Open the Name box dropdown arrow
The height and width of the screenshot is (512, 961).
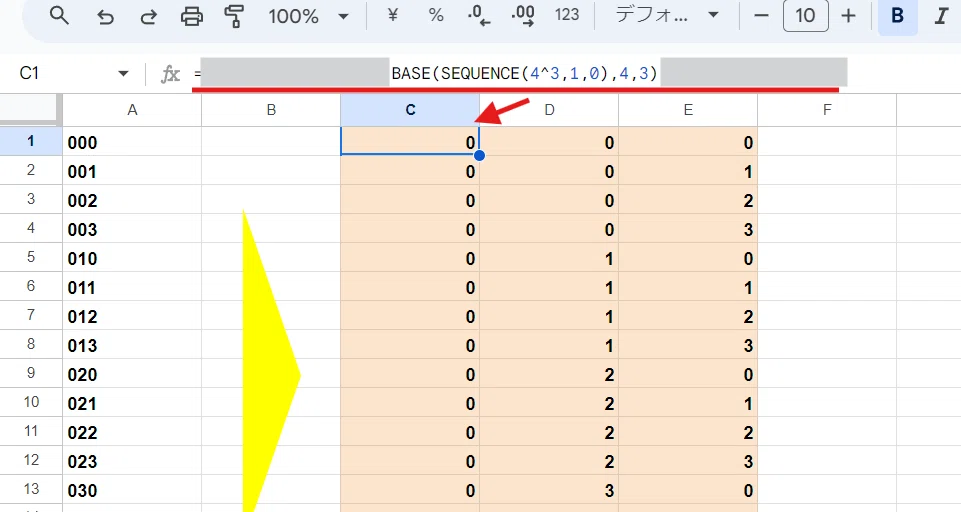click(123, 74)
